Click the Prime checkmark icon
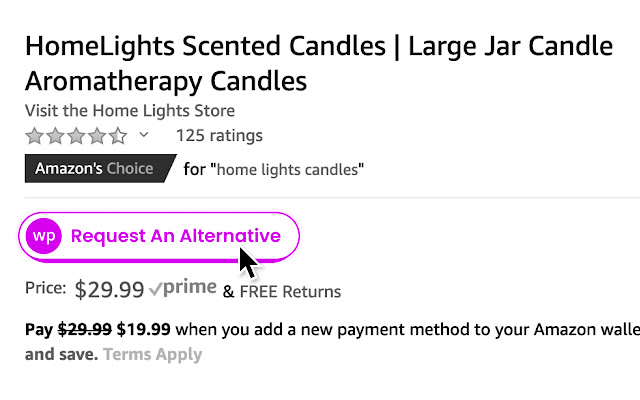The height and width of the screenshot is (400, 640). coord(156,290)
